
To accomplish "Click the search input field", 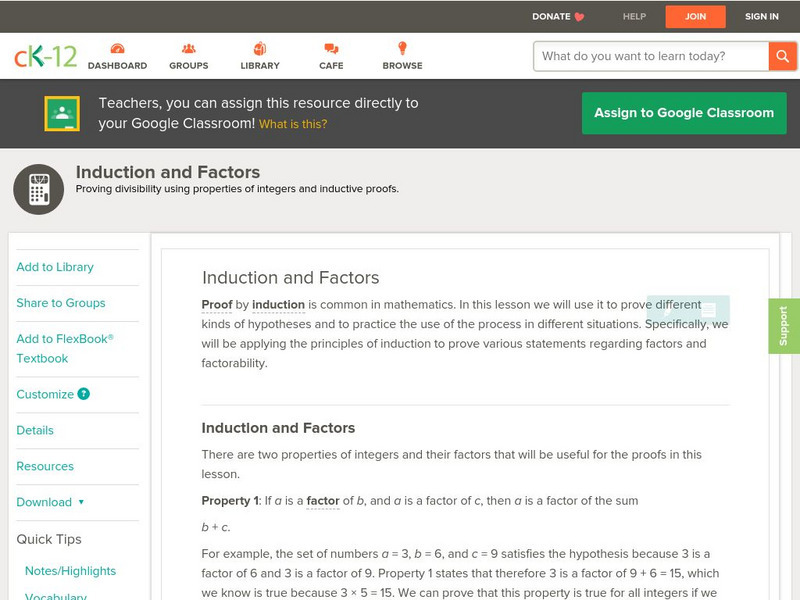I will pos(650,56).
